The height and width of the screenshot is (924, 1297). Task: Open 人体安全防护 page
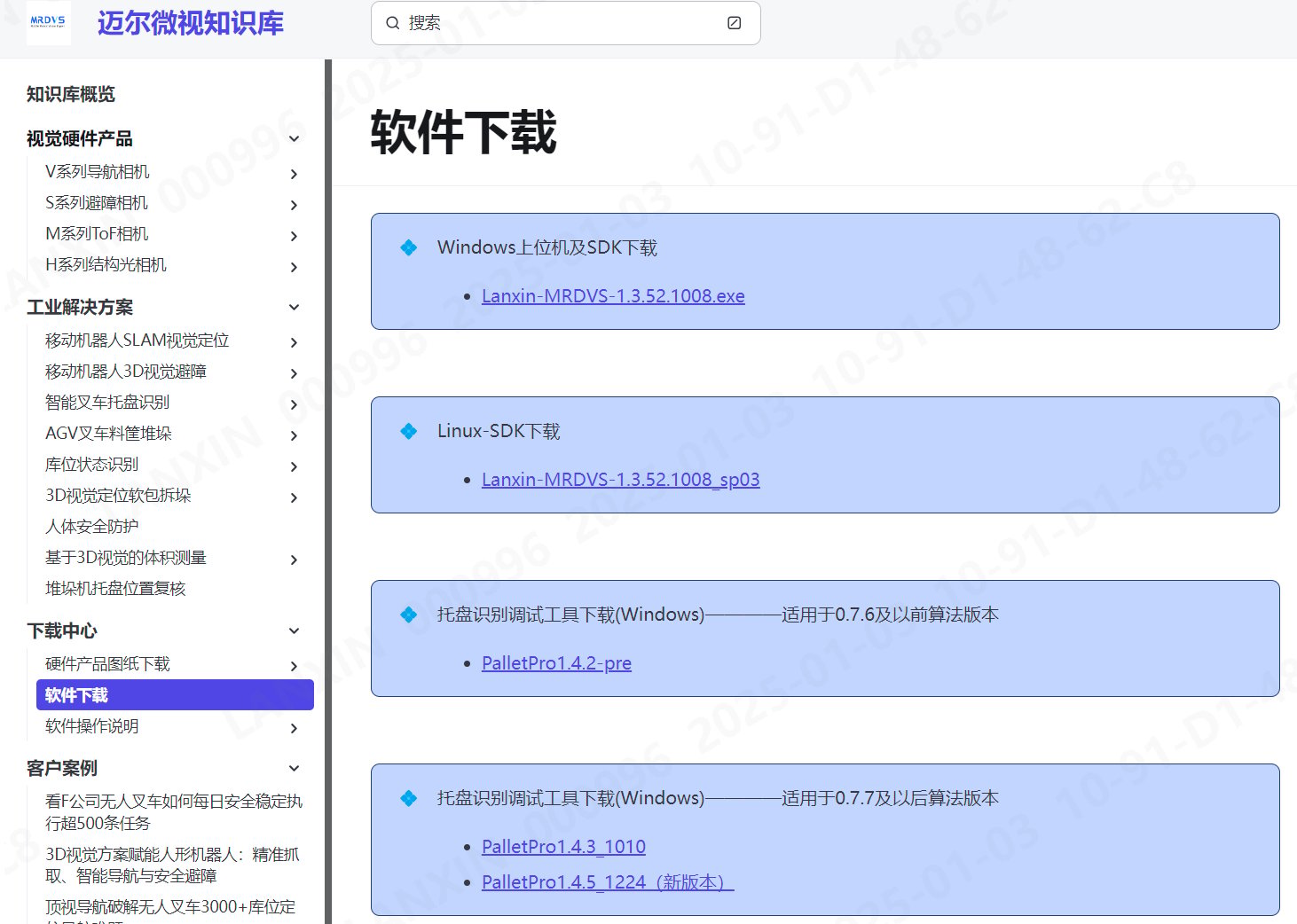[92, 527]
